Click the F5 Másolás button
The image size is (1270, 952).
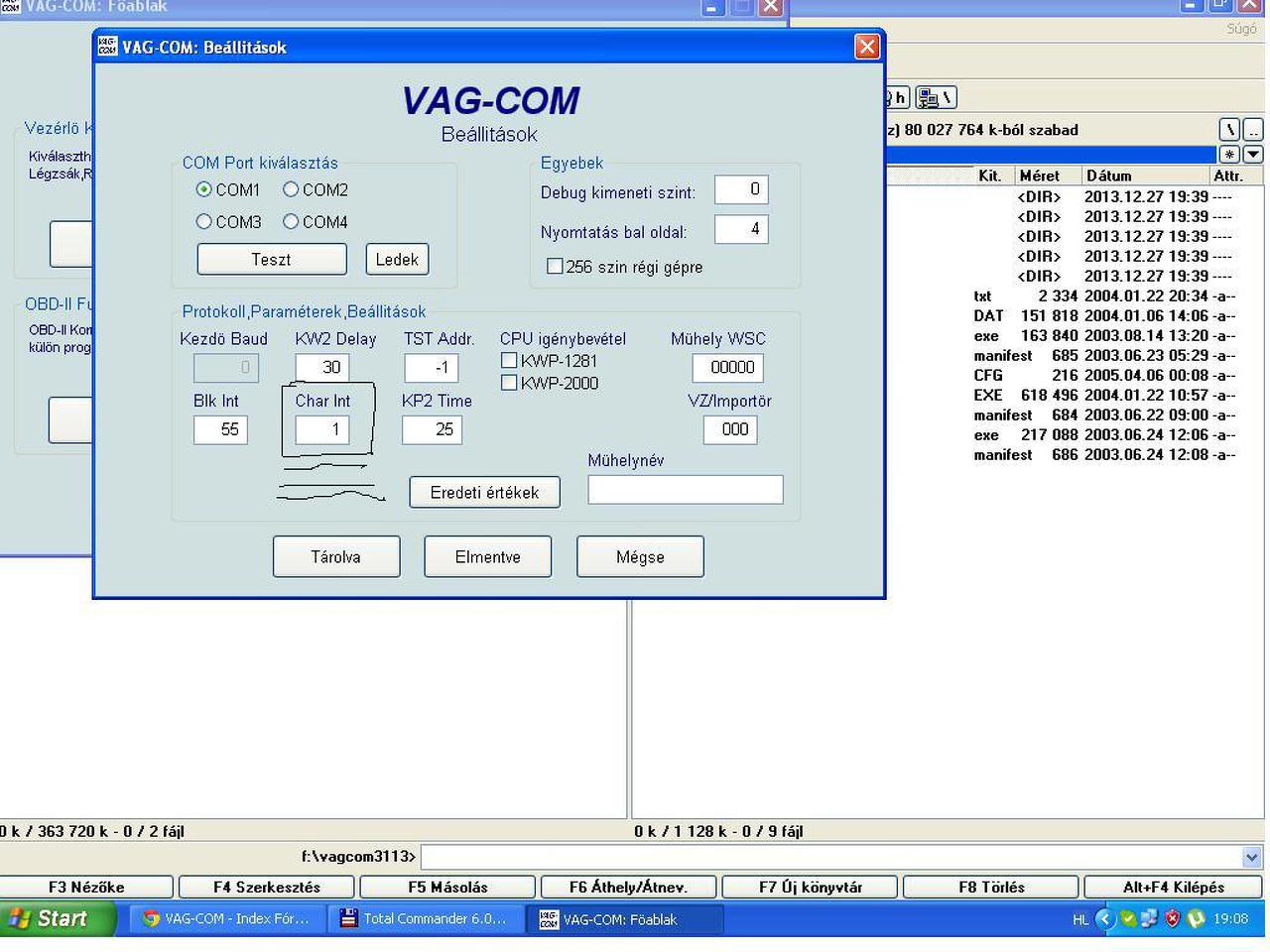[447, 887]
